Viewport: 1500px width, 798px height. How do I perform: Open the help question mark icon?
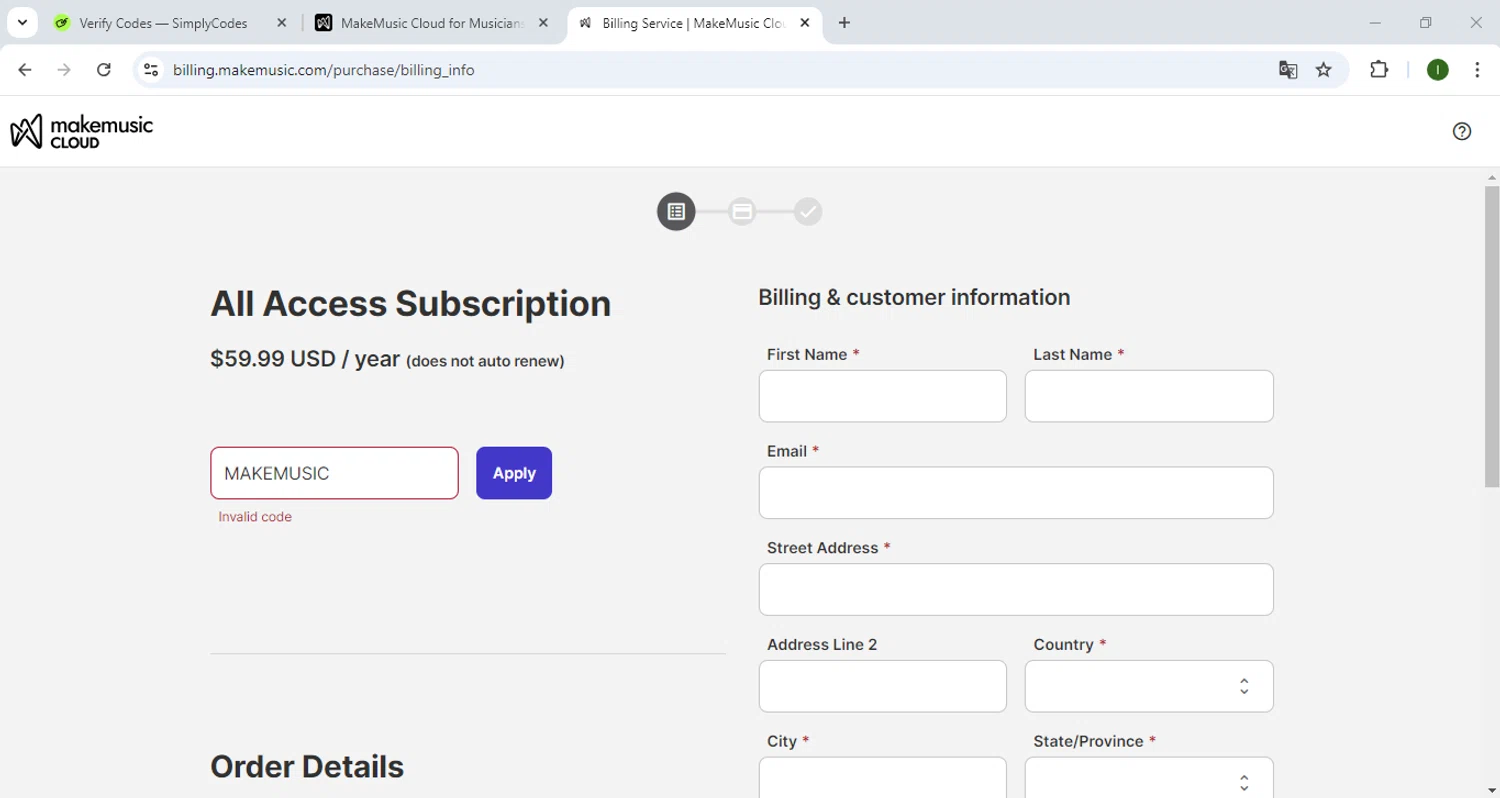point(1462,131)
